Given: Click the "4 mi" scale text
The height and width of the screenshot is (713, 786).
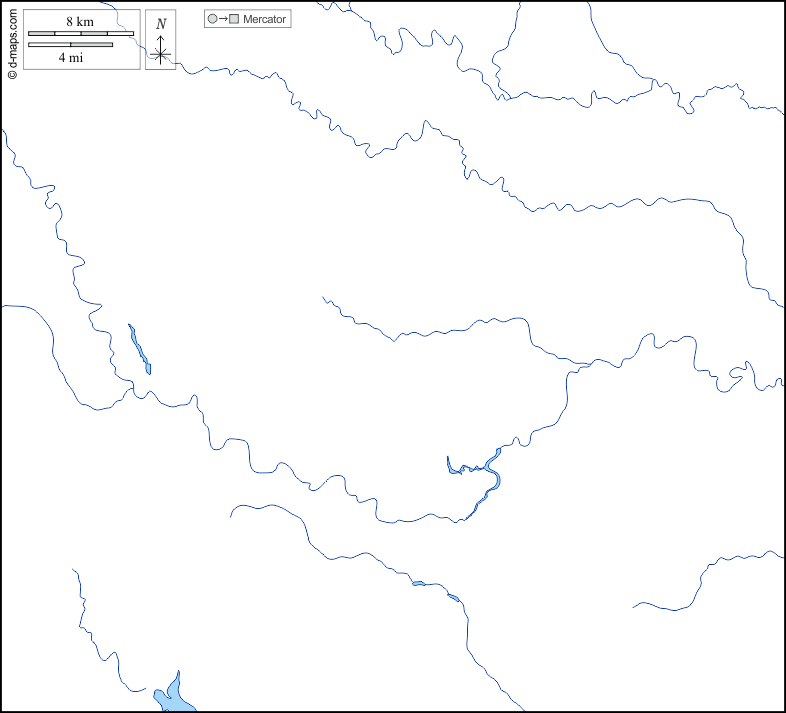Looking at the screenshot, I should [x=70, y=58].
